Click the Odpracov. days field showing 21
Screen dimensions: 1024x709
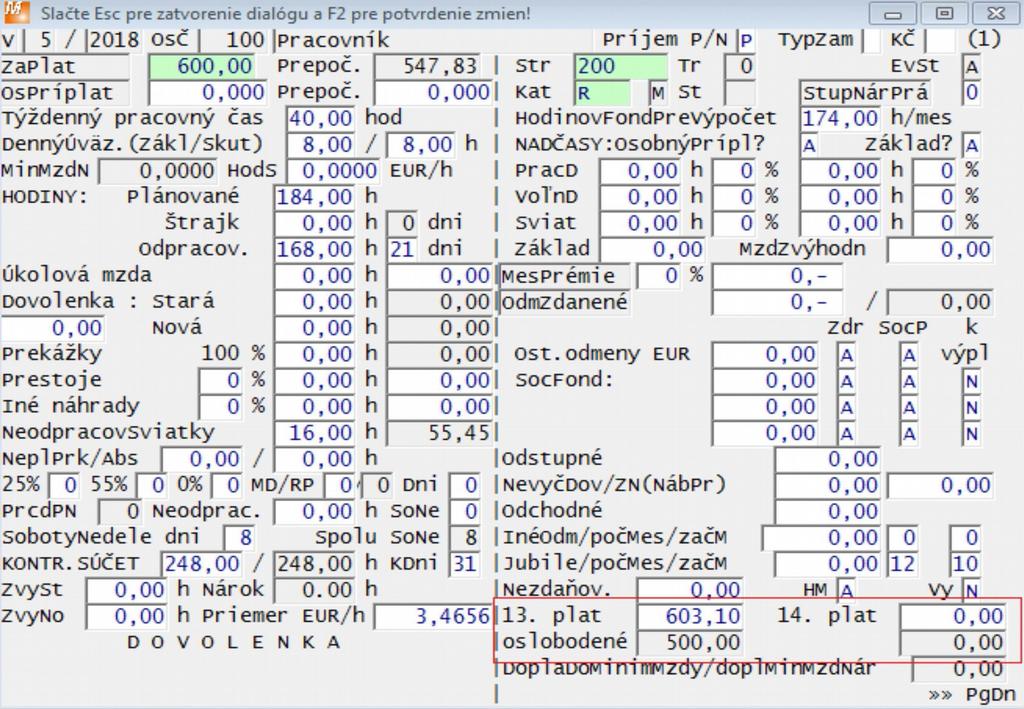pos(402,249)
